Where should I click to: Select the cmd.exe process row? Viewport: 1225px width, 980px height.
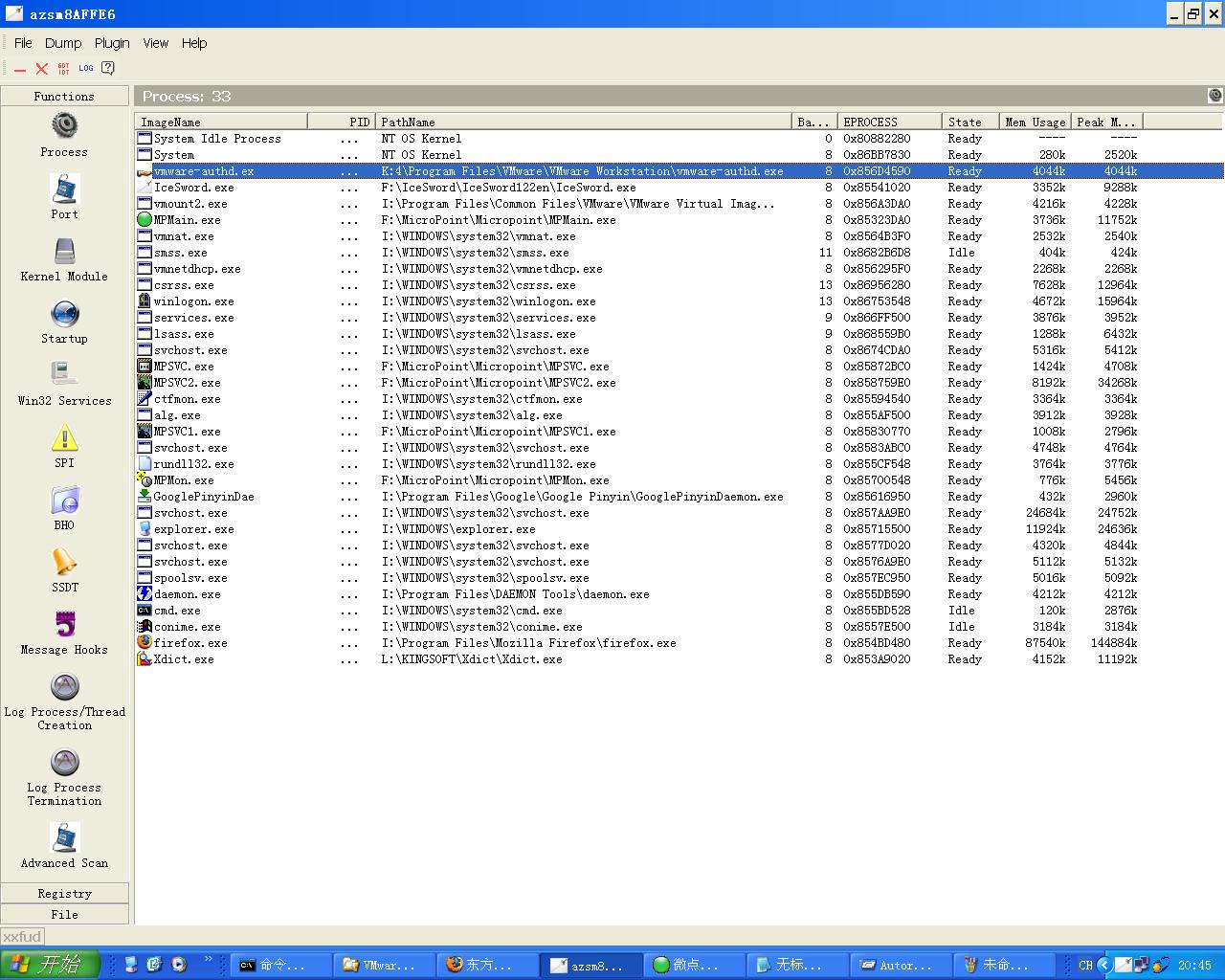[x=679, y=611]
